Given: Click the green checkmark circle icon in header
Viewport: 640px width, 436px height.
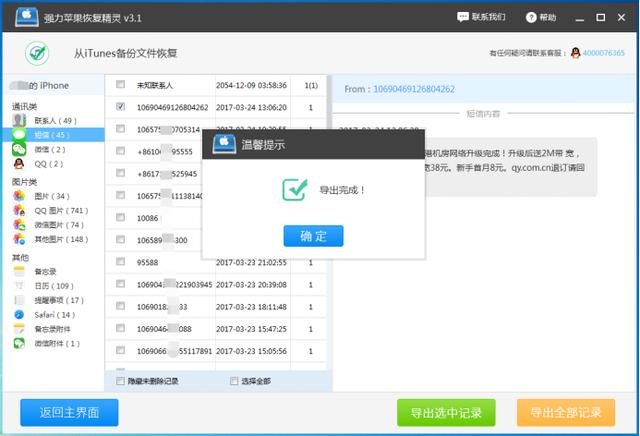Looking at the screenshot, I should (x=37, y=53).
